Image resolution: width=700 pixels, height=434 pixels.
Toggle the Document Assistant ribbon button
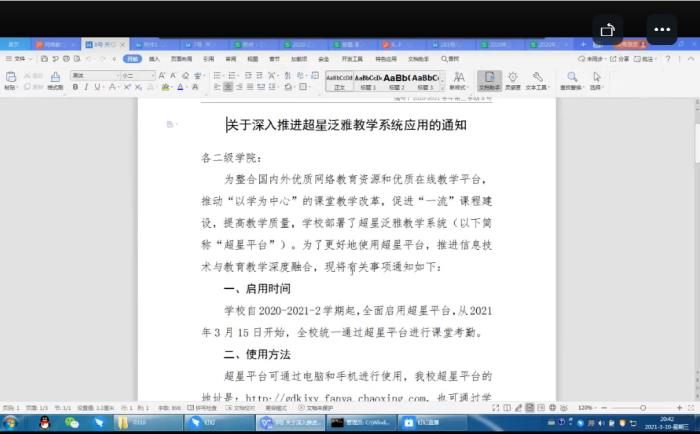click(489, 80)
